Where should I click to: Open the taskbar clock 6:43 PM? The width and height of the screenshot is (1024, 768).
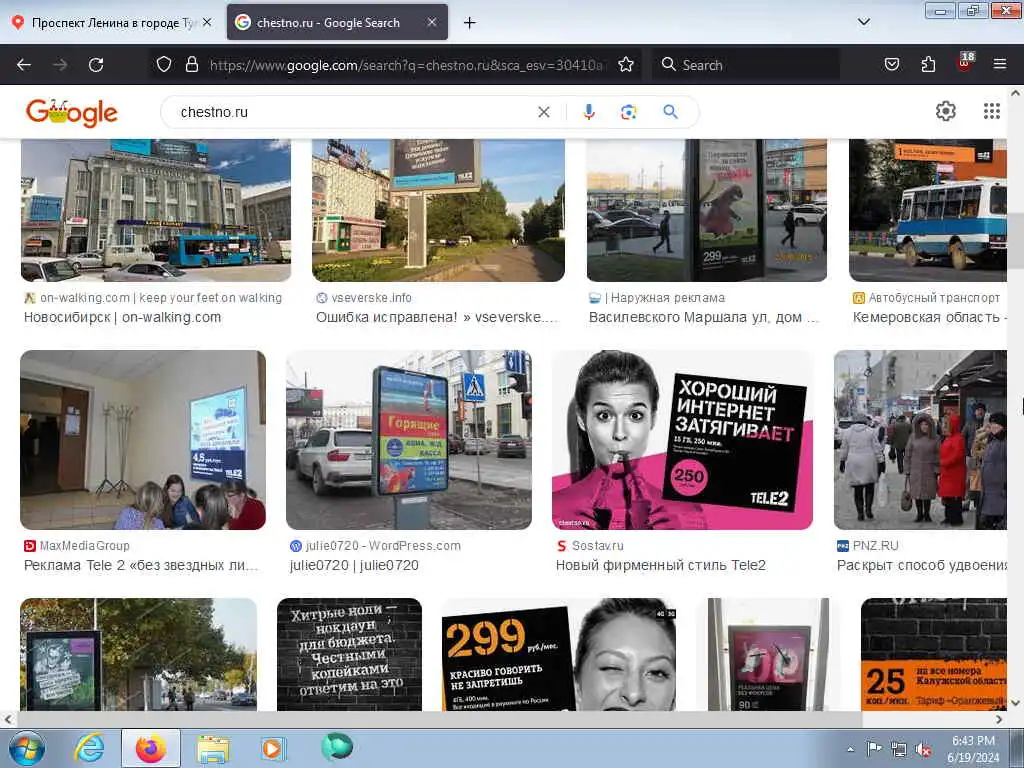pyautogui.click(x=973, y=749)
